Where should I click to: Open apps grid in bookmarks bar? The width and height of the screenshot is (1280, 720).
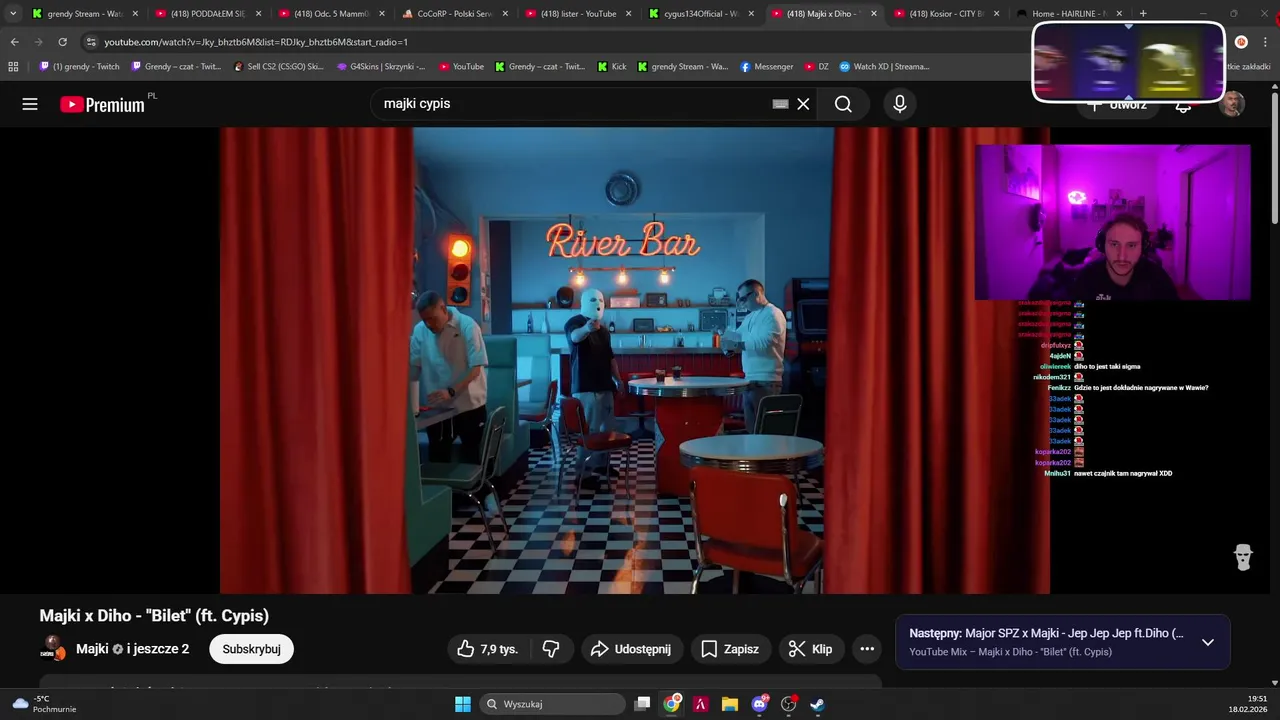[13, 67]
